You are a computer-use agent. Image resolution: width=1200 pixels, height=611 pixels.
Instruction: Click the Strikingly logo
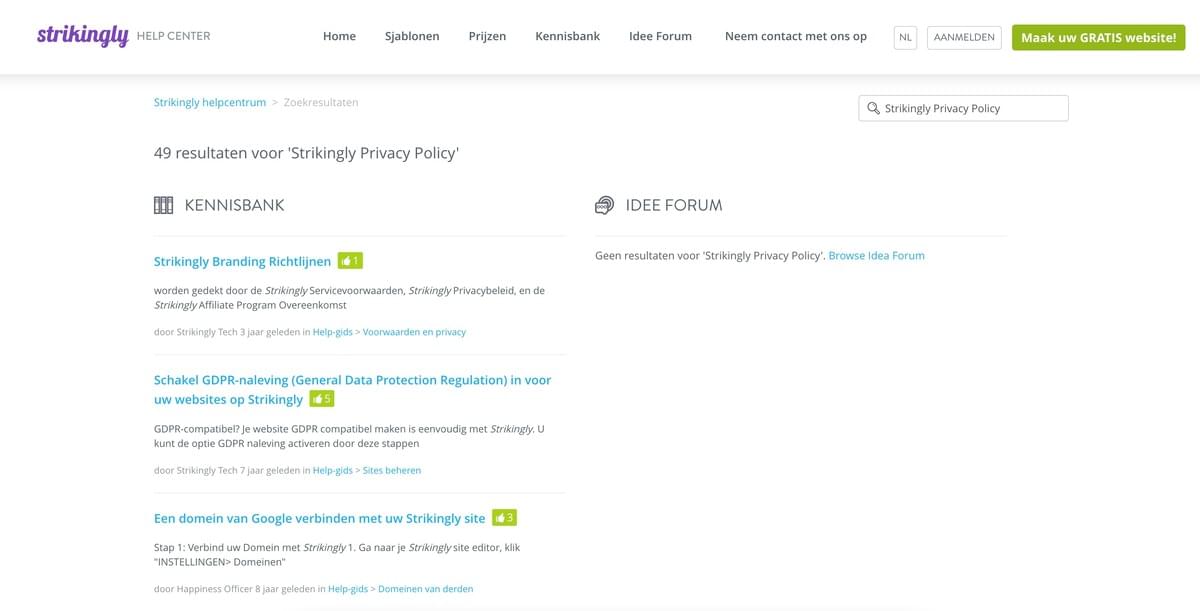[83, 36]
